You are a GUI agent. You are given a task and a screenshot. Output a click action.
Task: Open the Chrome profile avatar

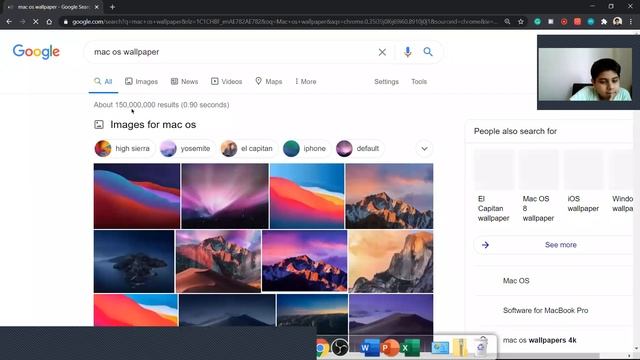pyautogui.click(x=618, y=21)
